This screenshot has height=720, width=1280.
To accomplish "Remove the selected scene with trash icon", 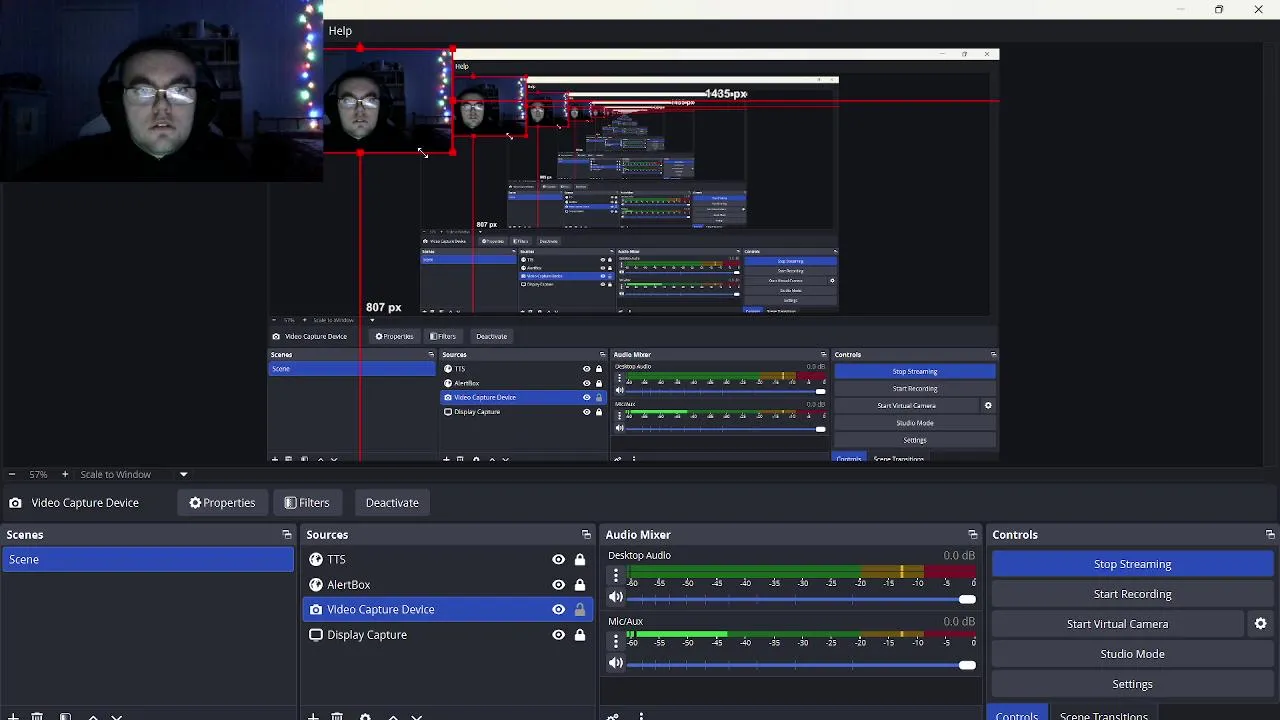I will tap(37, 716).
